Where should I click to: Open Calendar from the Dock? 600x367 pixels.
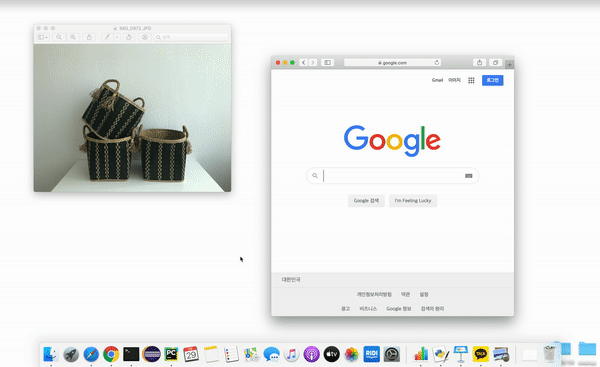click(x=191, y=354)
